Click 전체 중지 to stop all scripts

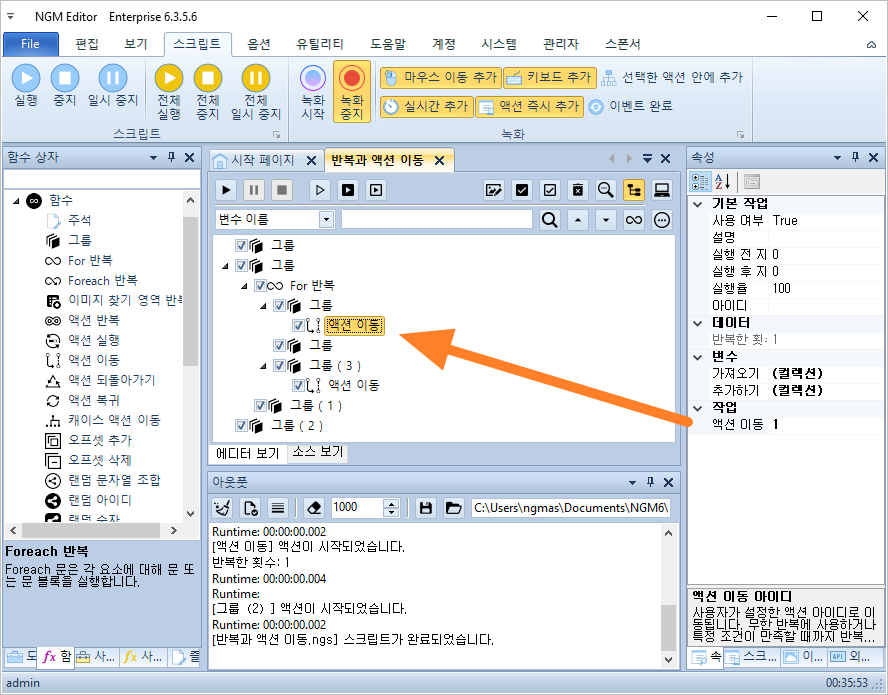point(208,92)
